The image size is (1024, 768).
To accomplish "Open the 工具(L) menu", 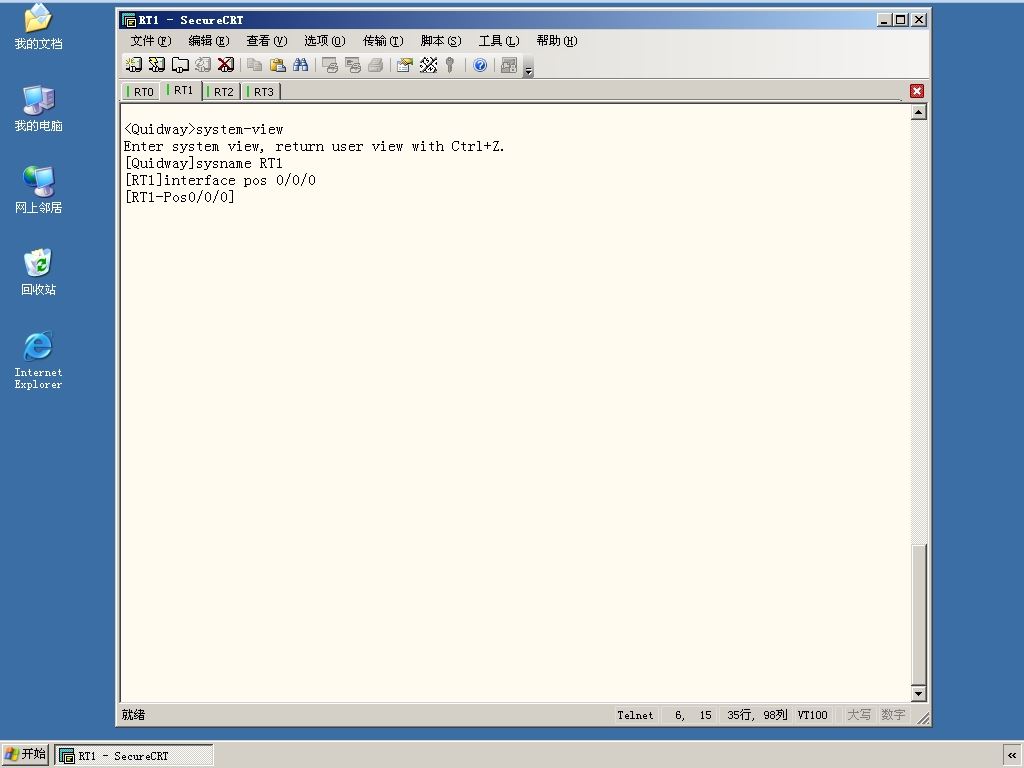I will (499, 41).
